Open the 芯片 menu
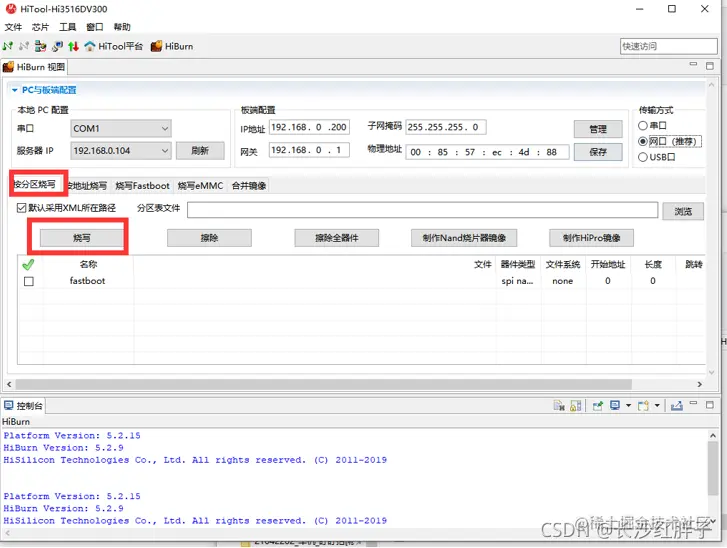Viewport: 727px width, 548px height. pyautogui.click(x=40, y=27)
